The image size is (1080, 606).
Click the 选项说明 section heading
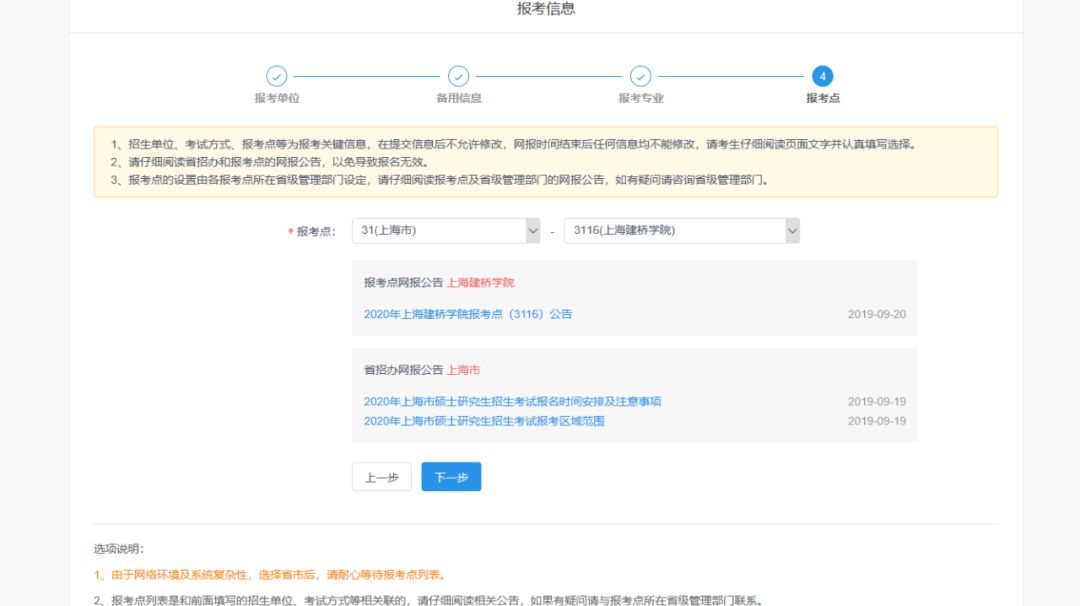coord(119,549)
